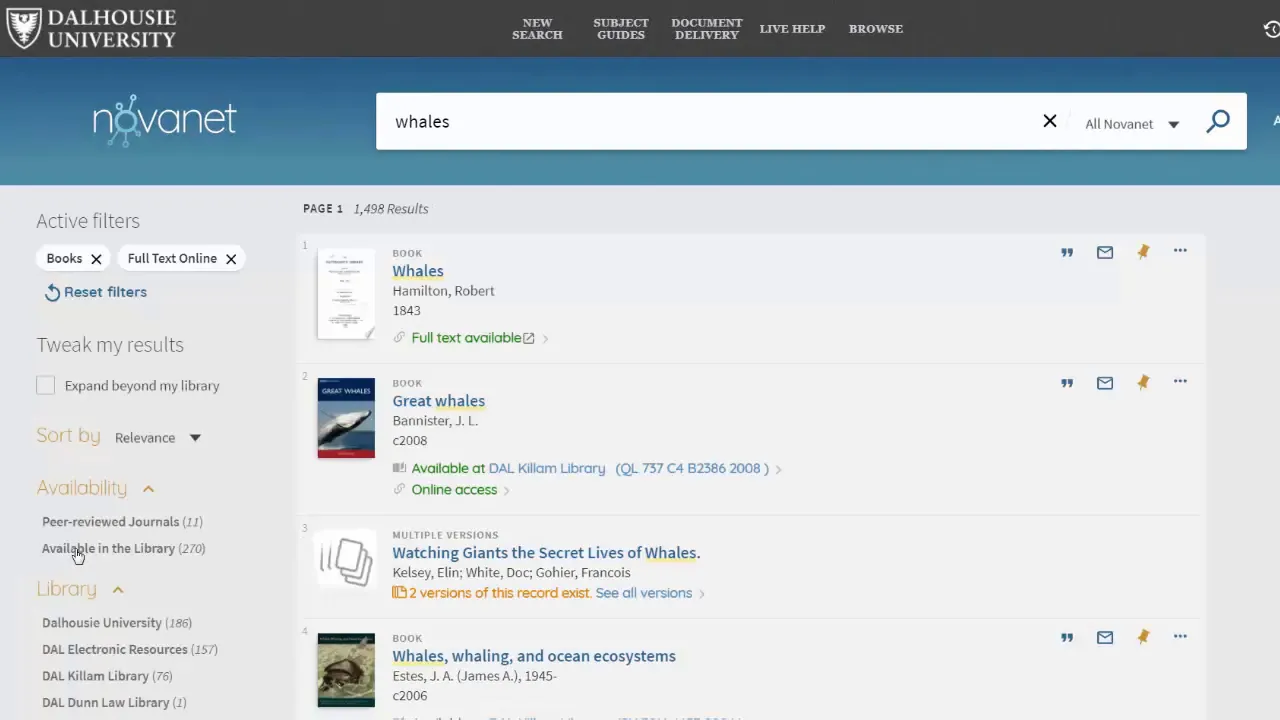
Task: Click DAL Killam Library availability link
Action: [547, 469]
